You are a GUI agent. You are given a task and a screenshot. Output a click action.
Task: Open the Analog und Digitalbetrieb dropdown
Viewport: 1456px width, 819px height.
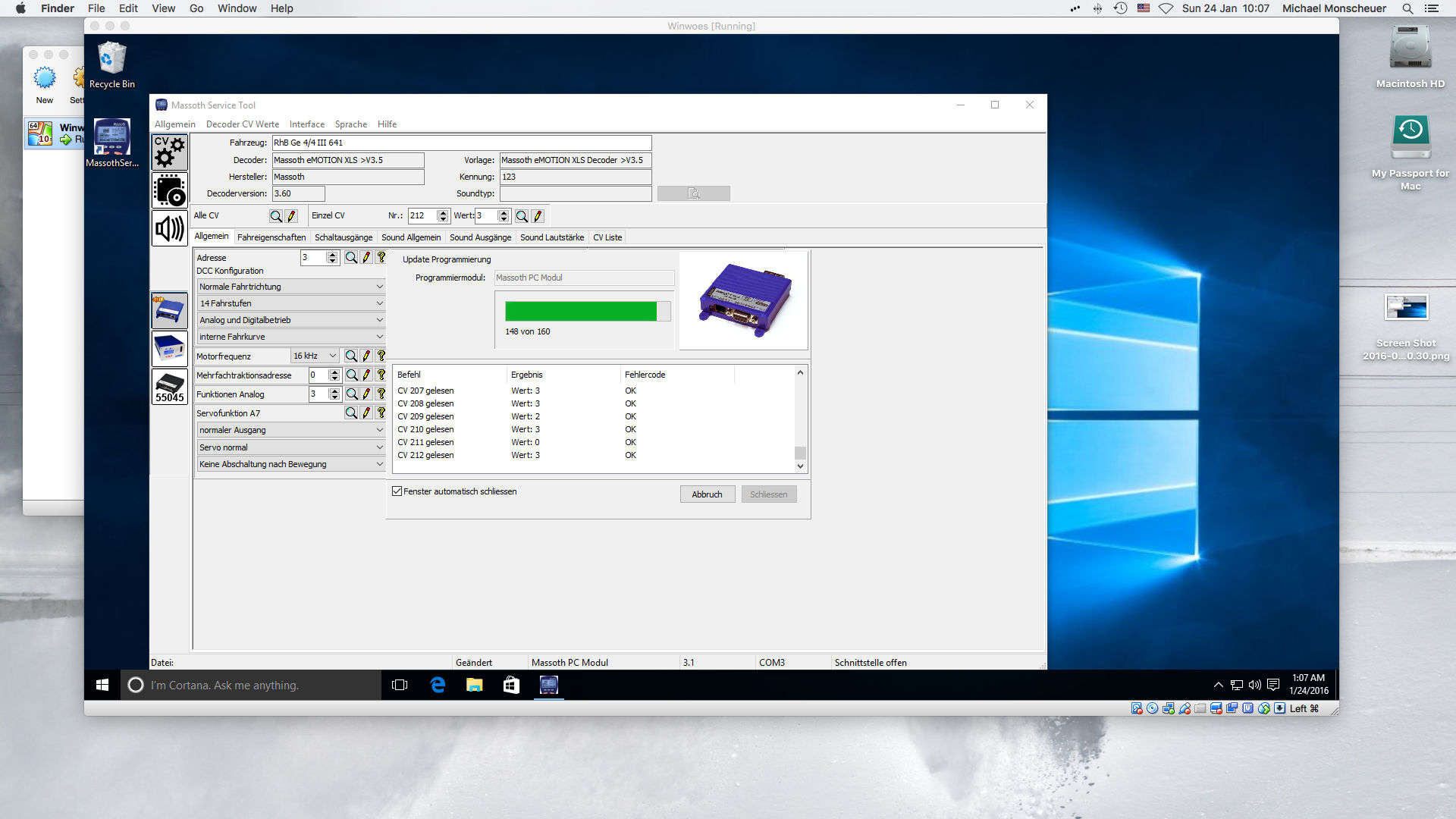coord(291,320)
